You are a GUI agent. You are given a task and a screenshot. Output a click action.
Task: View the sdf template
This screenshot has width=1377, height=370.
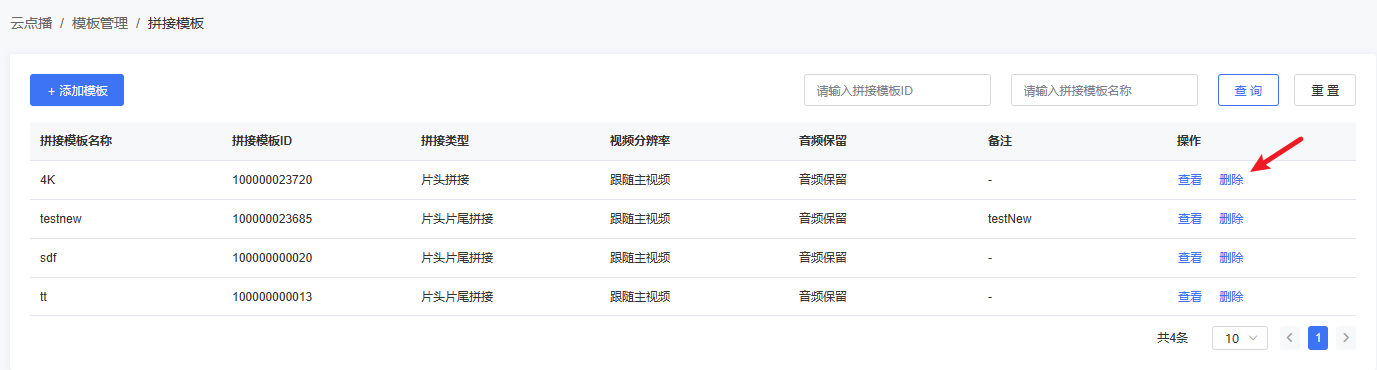tap(1190, 258)
